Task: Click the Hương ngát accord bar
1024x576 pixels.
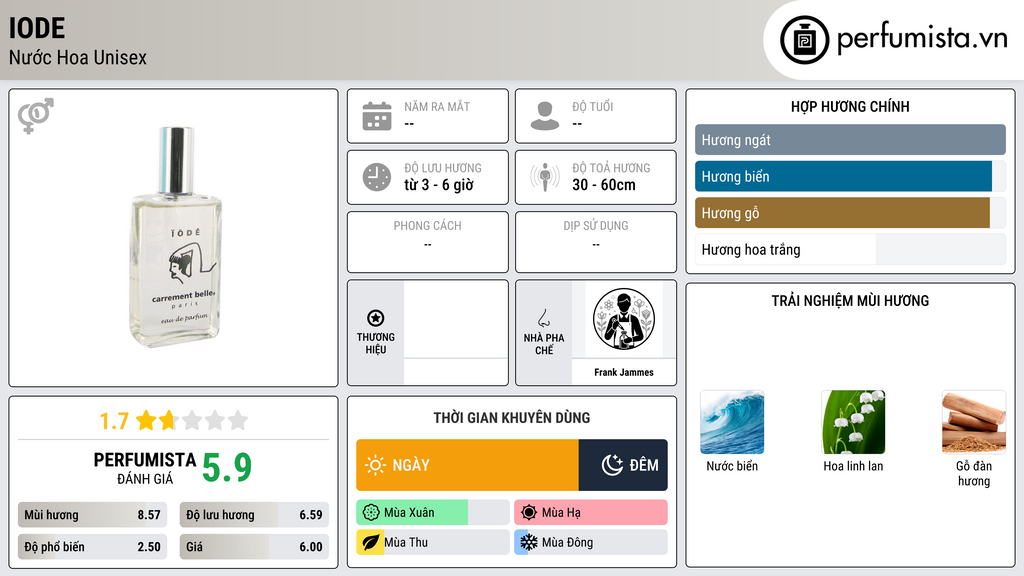Action: [x=850, y=140]
